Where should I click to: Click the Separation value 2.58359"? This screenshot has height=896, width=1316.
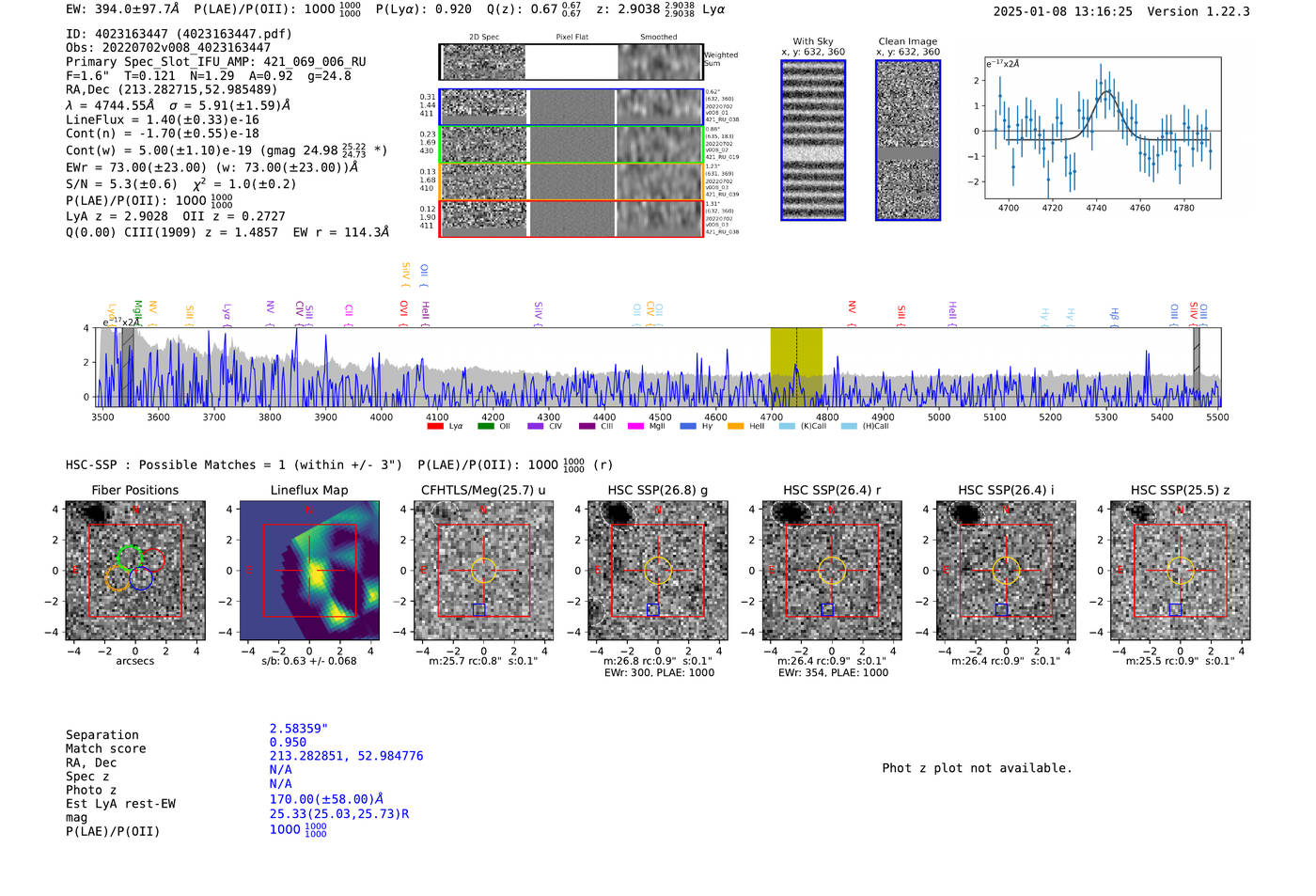click(299, 729)
